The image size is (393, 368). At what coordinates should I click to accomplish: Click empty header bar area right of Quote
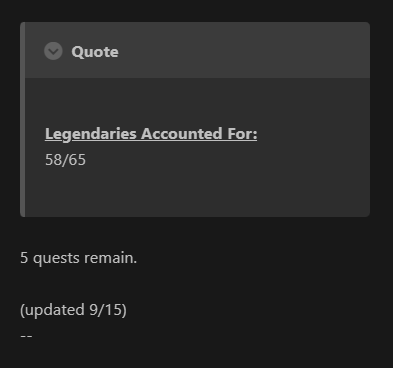coord(243,50)
